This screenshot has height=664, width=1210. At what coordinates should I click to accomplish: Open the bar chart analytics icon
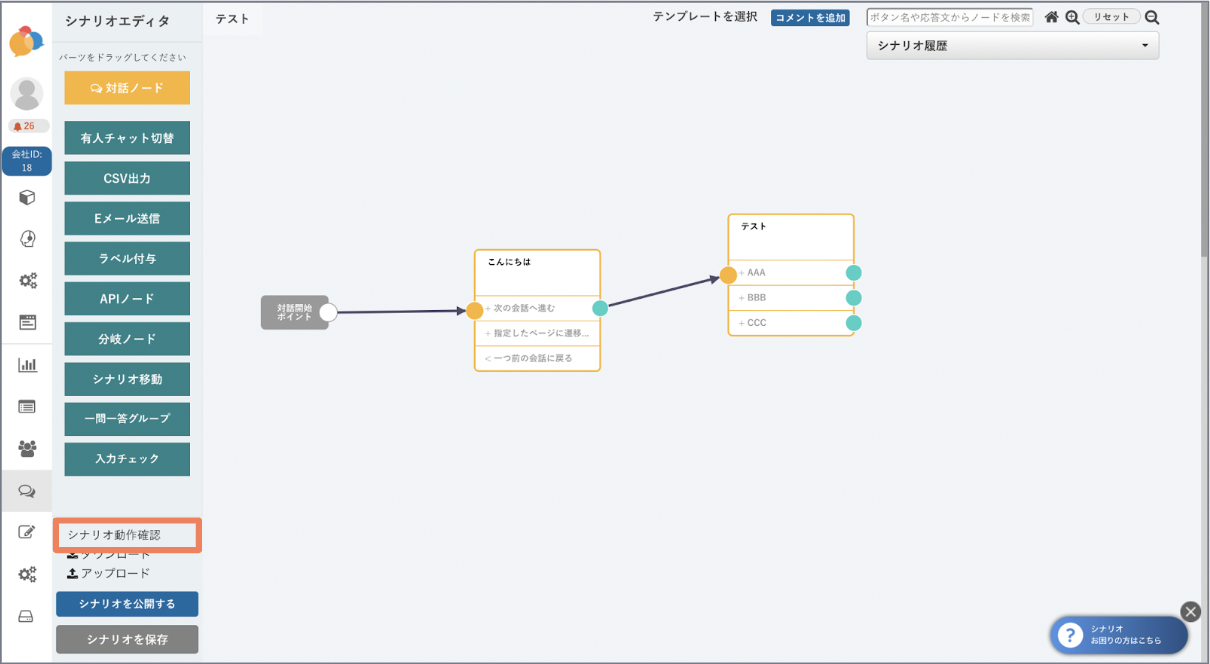coord(28,365)
